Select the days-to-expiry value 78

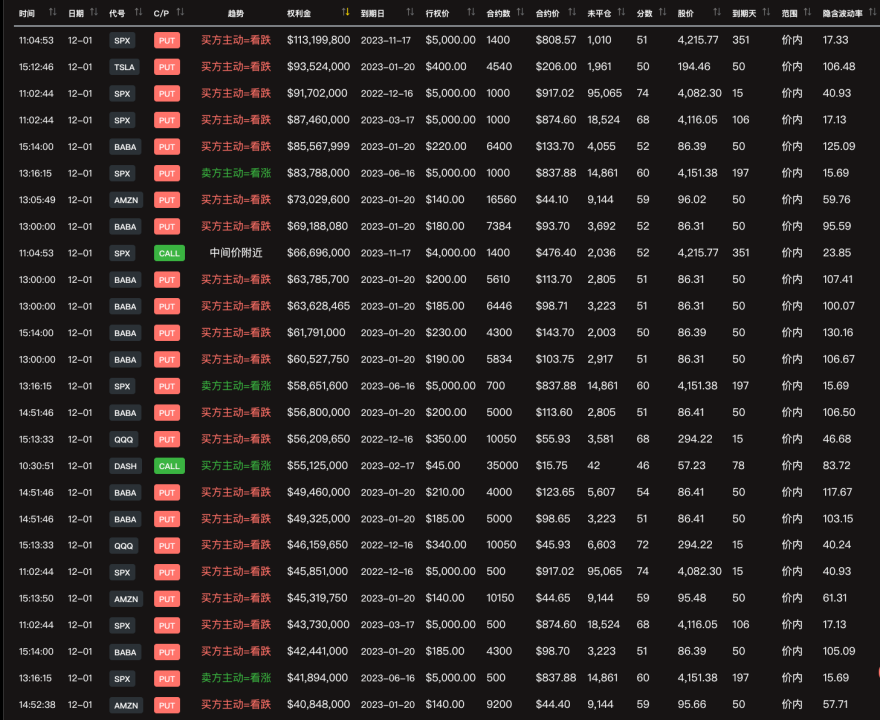click(738, 466)
